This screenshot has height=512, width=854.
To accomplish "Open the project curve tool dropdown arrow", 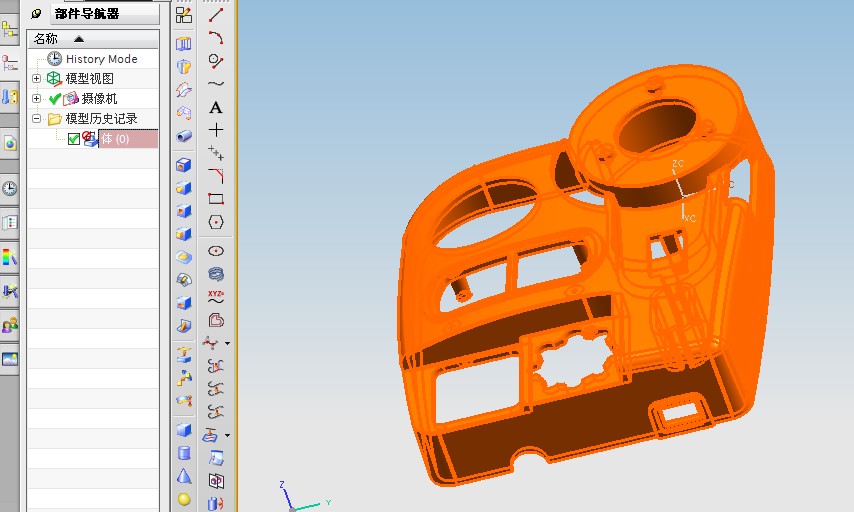I will 227,435.
